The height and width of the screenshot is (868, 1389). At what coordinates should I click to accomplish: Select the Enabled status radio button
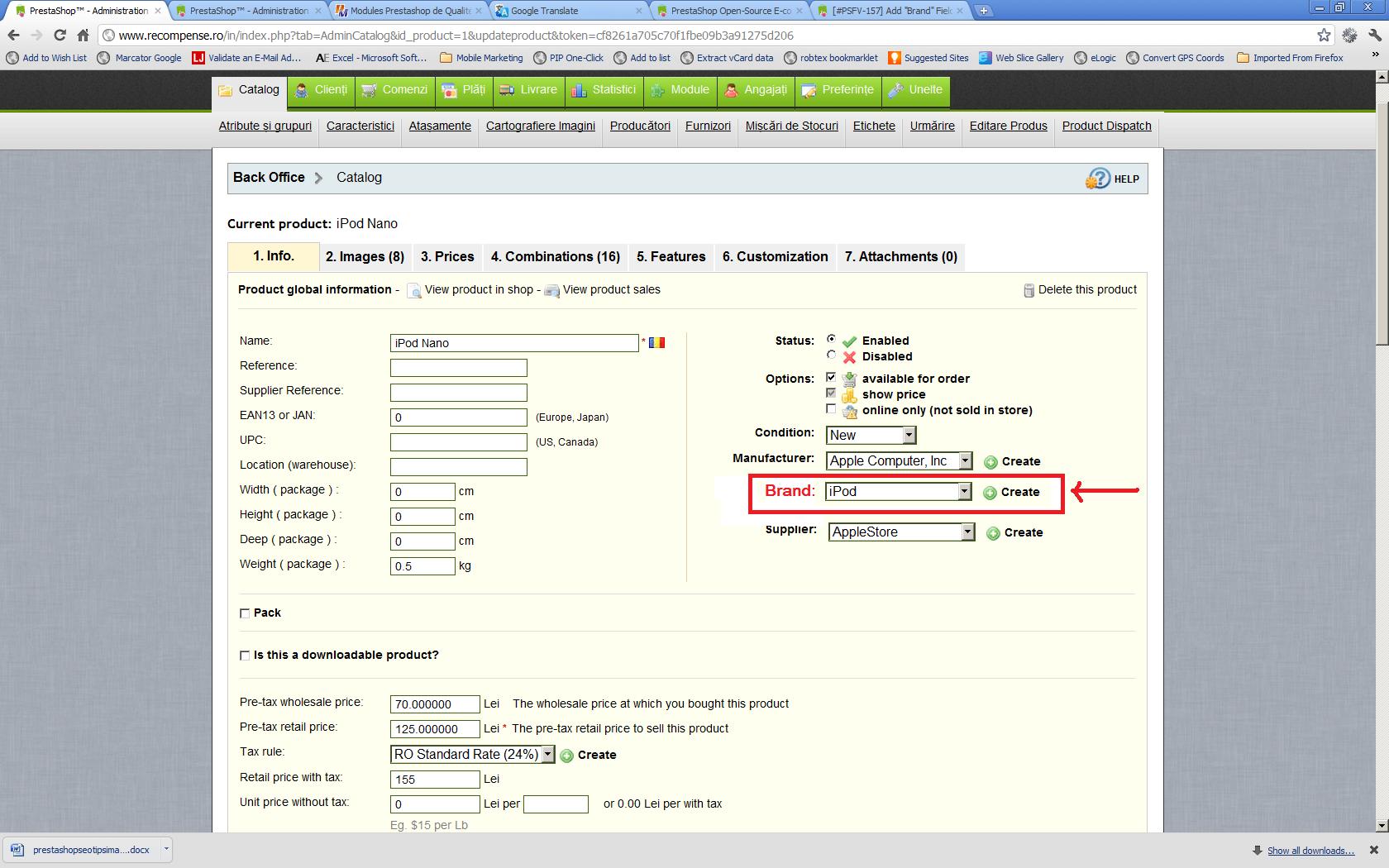[x=831, y=339]
